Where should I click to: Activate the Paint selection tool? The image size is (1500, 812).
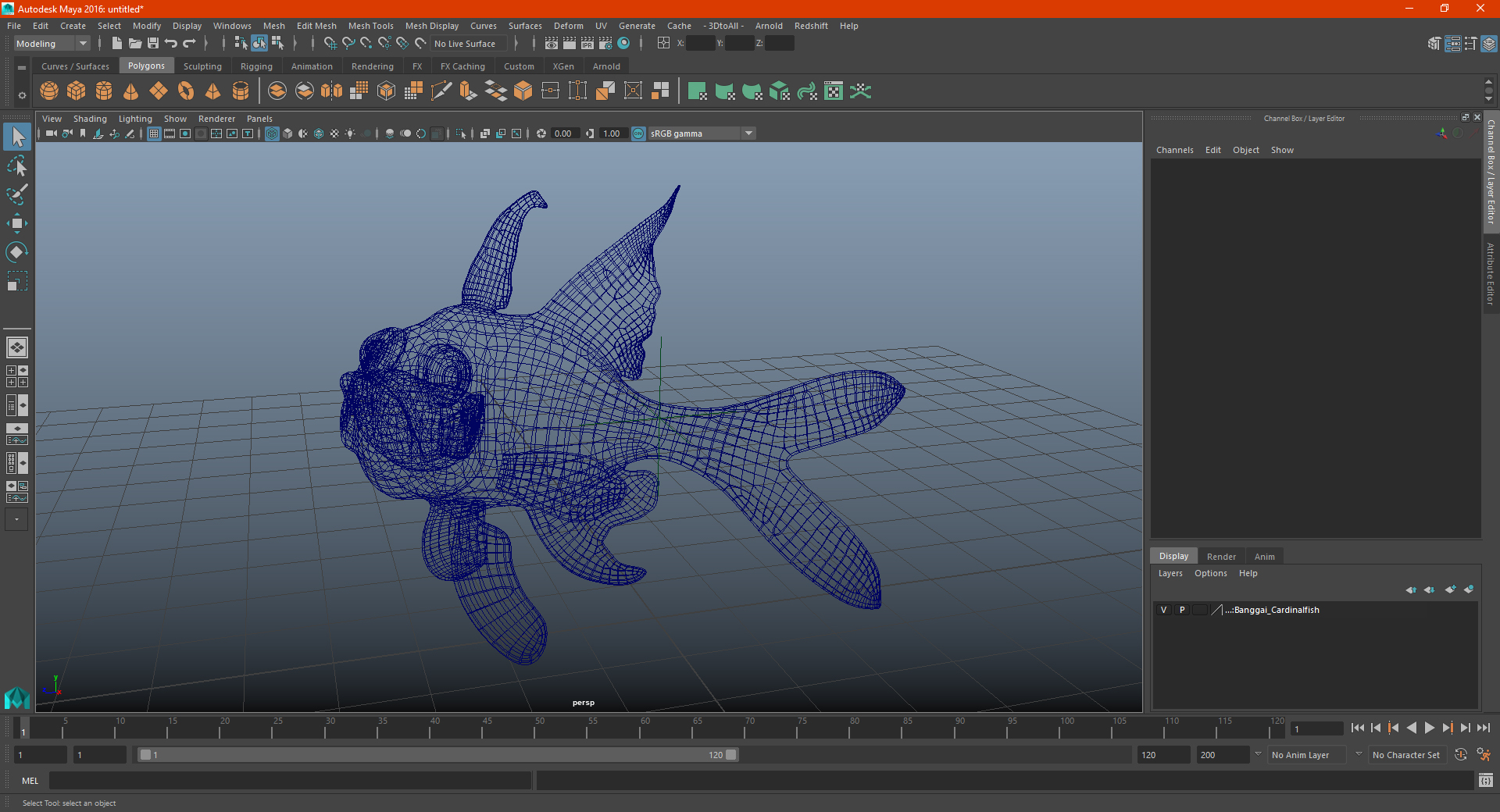17,194
